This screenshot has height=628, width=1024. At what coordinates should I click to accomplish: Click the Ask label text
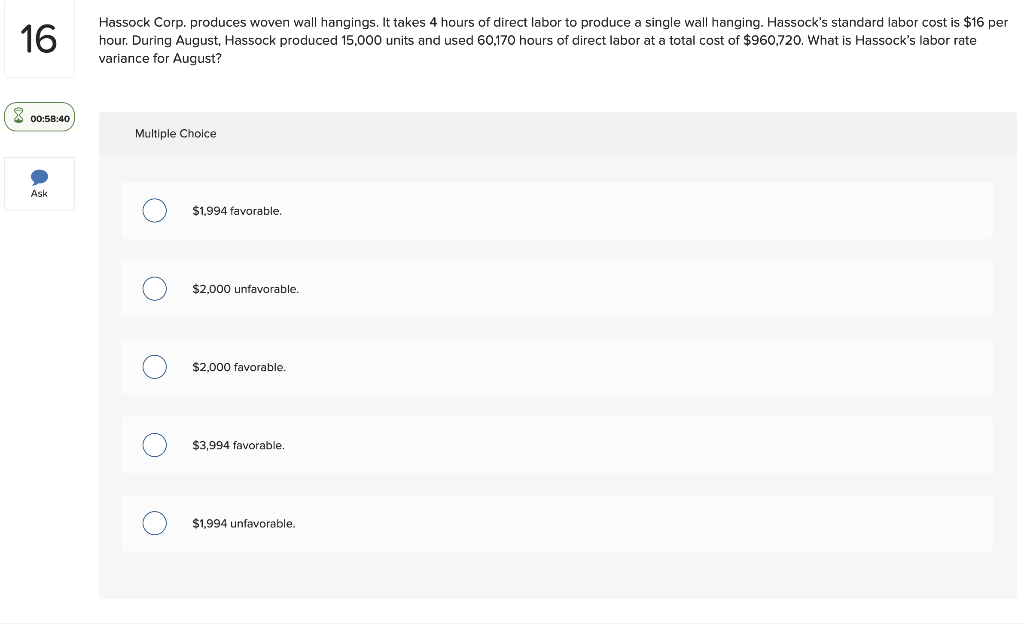(x=39, y=194)
